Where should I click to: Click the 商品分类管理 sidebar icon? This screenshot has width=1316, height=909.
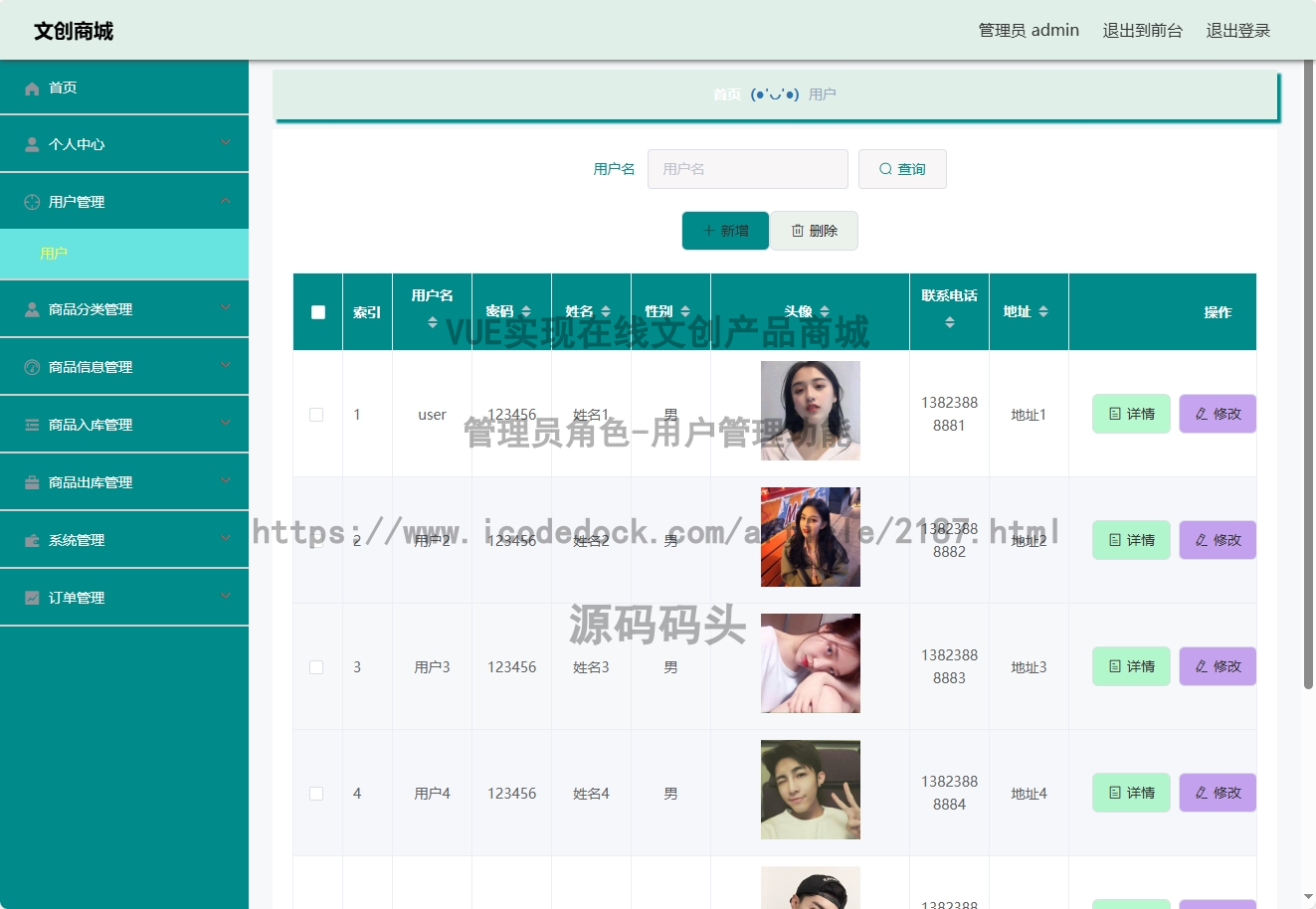point(32,309)
